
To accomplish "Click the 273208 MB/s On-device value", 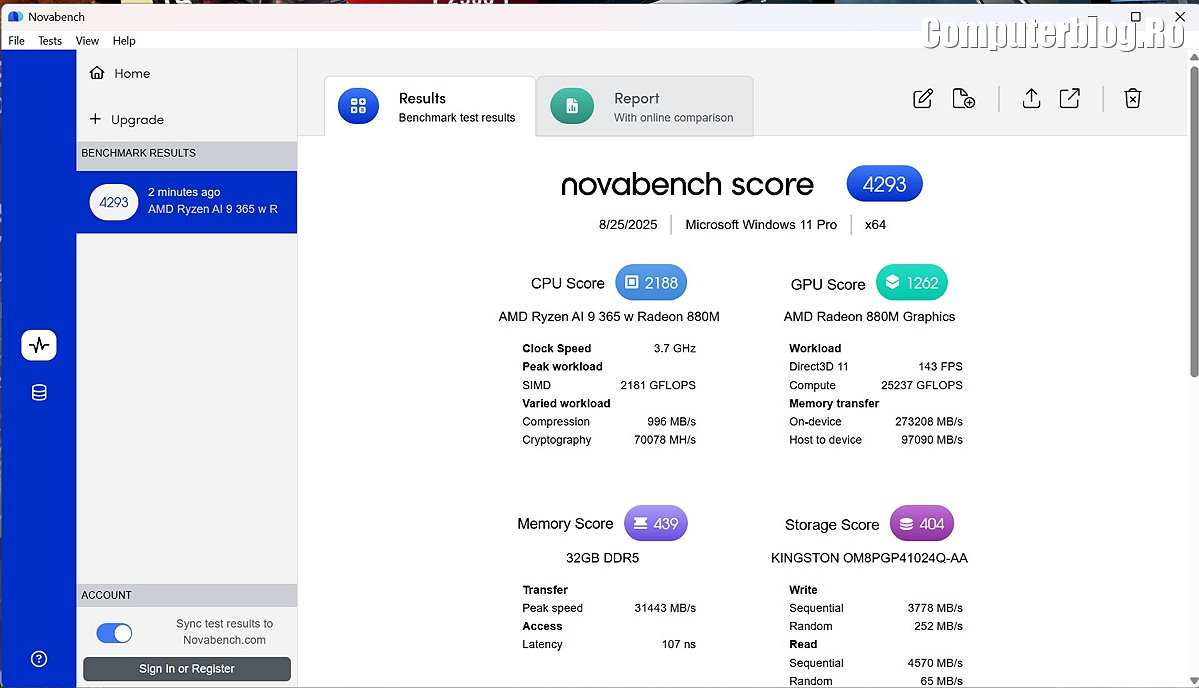I will click(928, 422).
